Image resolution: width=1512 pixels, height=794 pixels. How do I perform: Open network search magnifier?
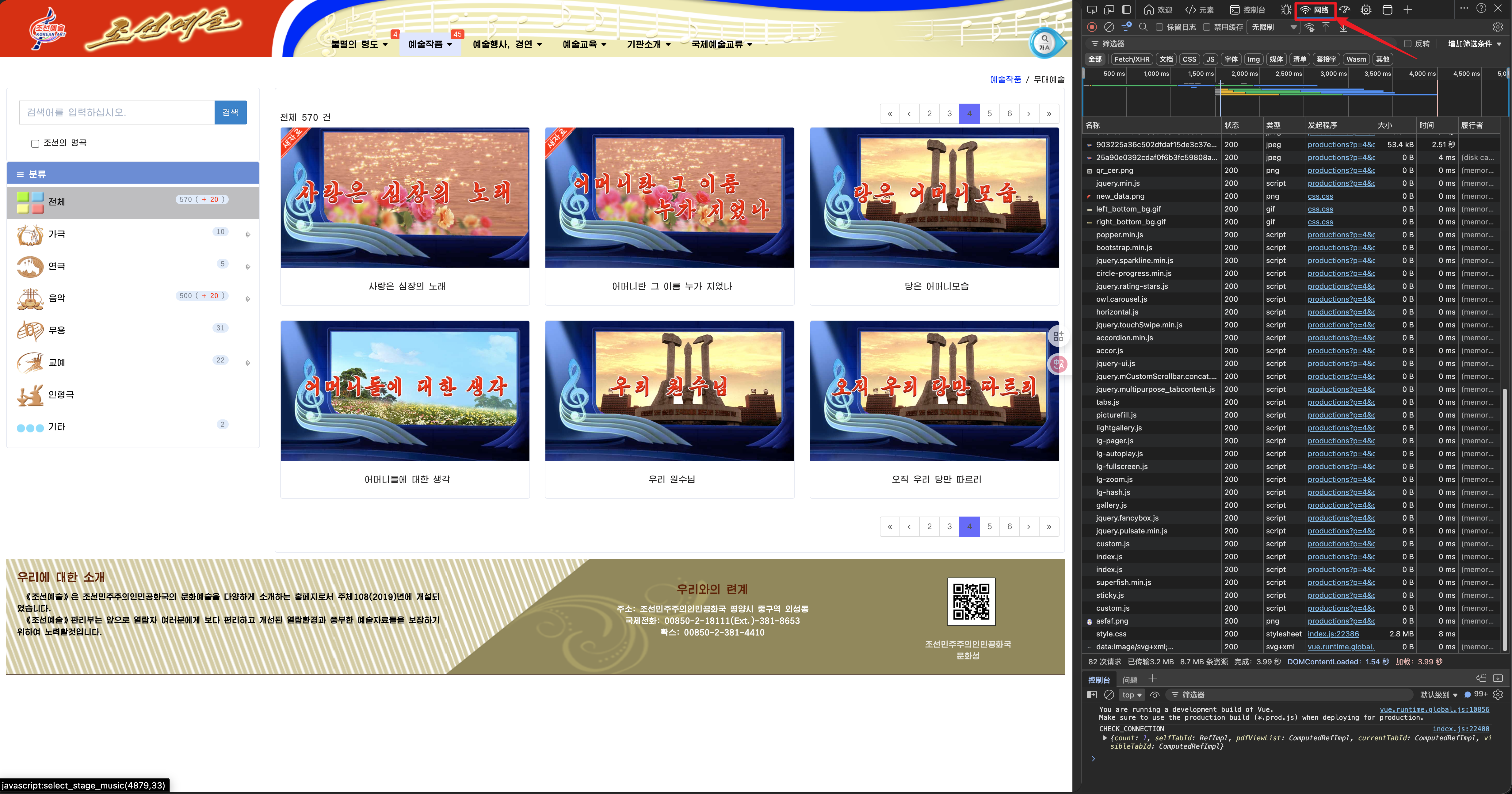click(x=1144, y=27)
